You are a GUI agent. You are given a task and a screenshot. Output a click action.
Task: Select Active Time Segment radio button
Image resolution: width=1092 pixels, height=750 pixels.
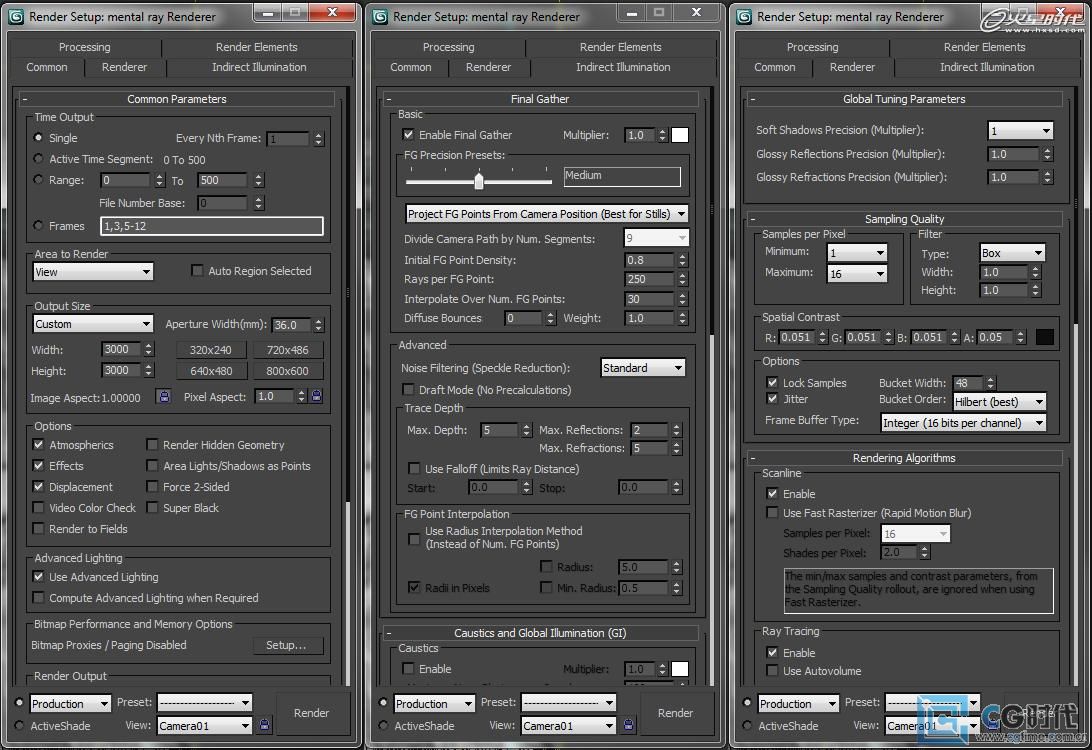tap(38, 159)
